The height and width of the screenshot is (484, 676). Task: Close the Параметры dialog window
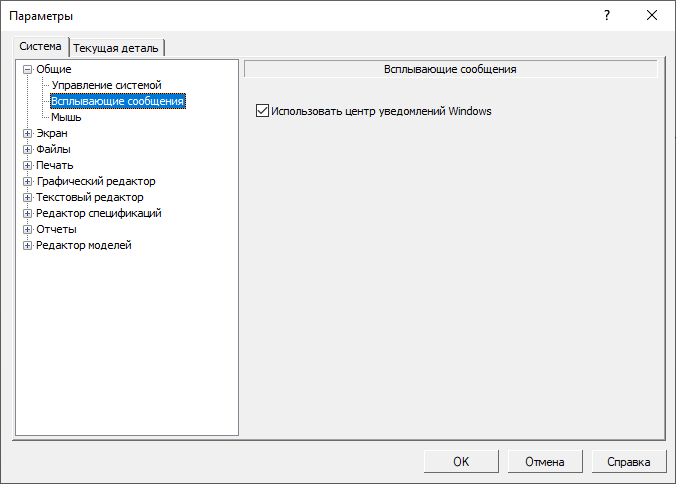coord(652,16)
